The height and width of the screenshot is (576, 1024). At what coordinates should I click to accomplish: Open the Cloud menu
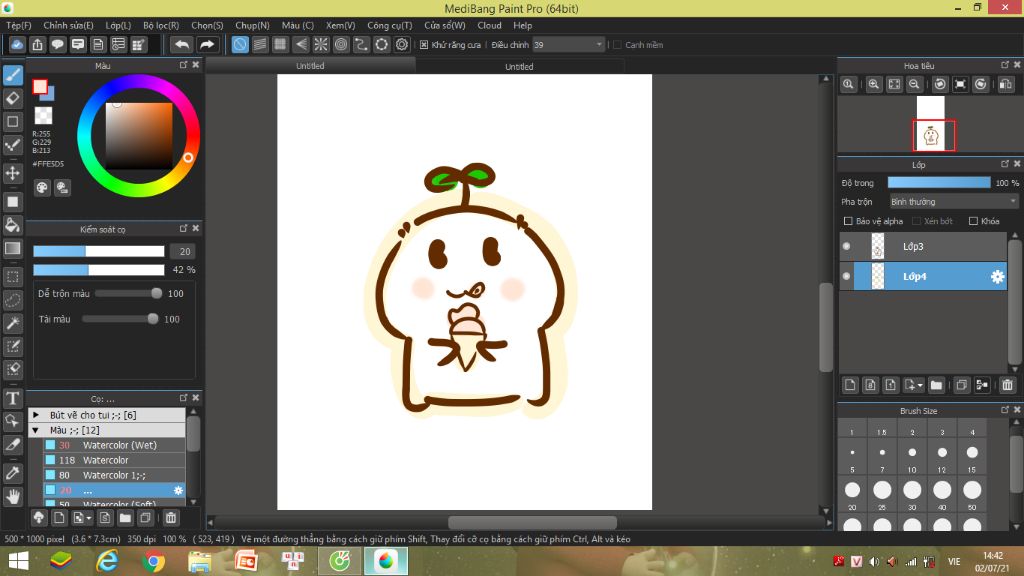tap(489, 25)
